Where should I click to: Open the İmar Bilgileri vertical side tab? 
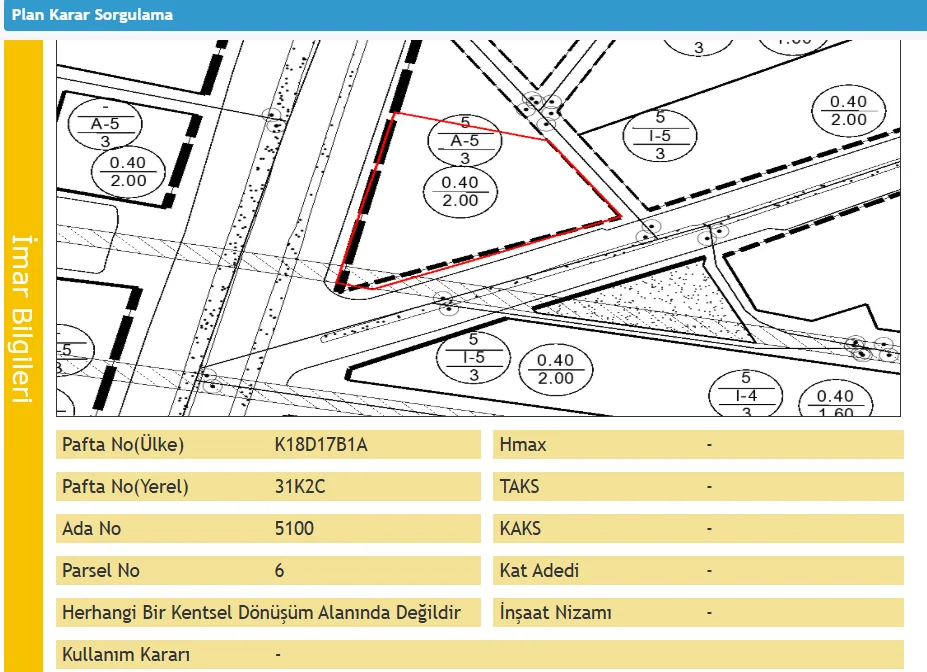23,320
